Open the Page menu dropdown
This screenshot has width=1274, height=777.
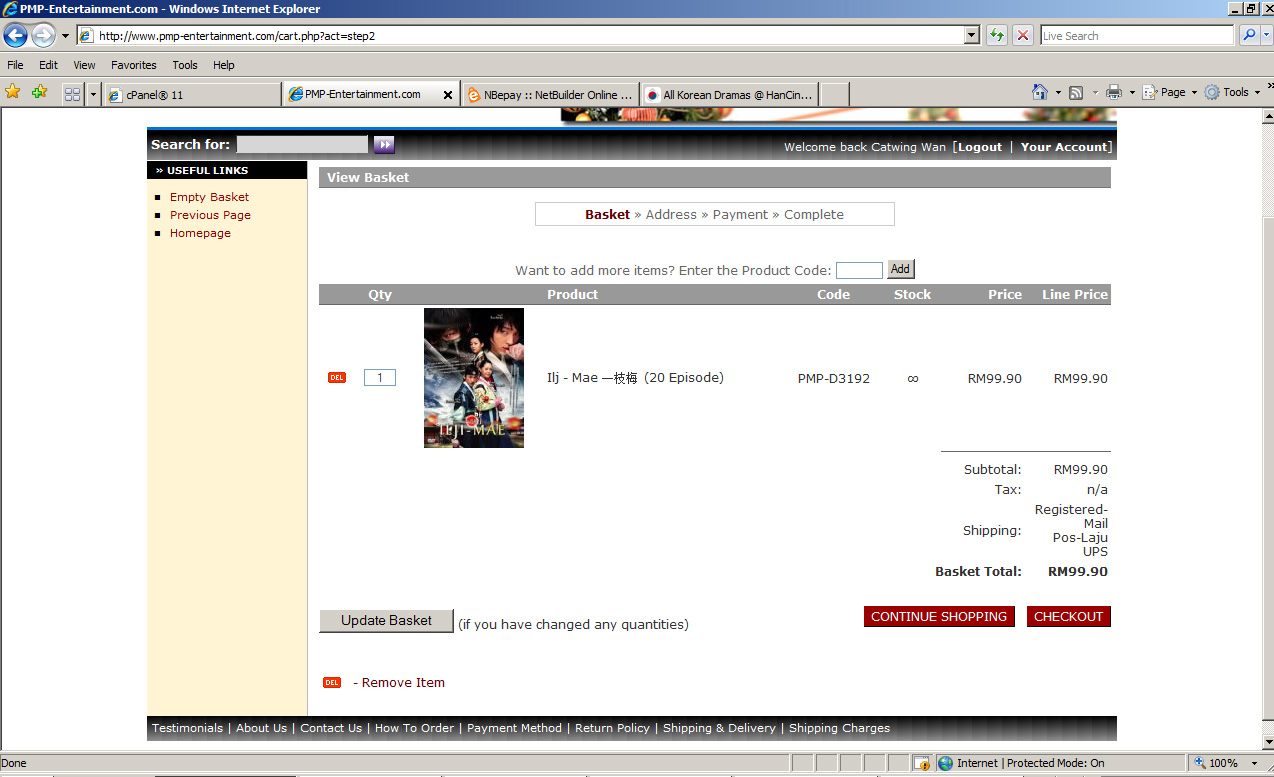(x=1172, y=92)
